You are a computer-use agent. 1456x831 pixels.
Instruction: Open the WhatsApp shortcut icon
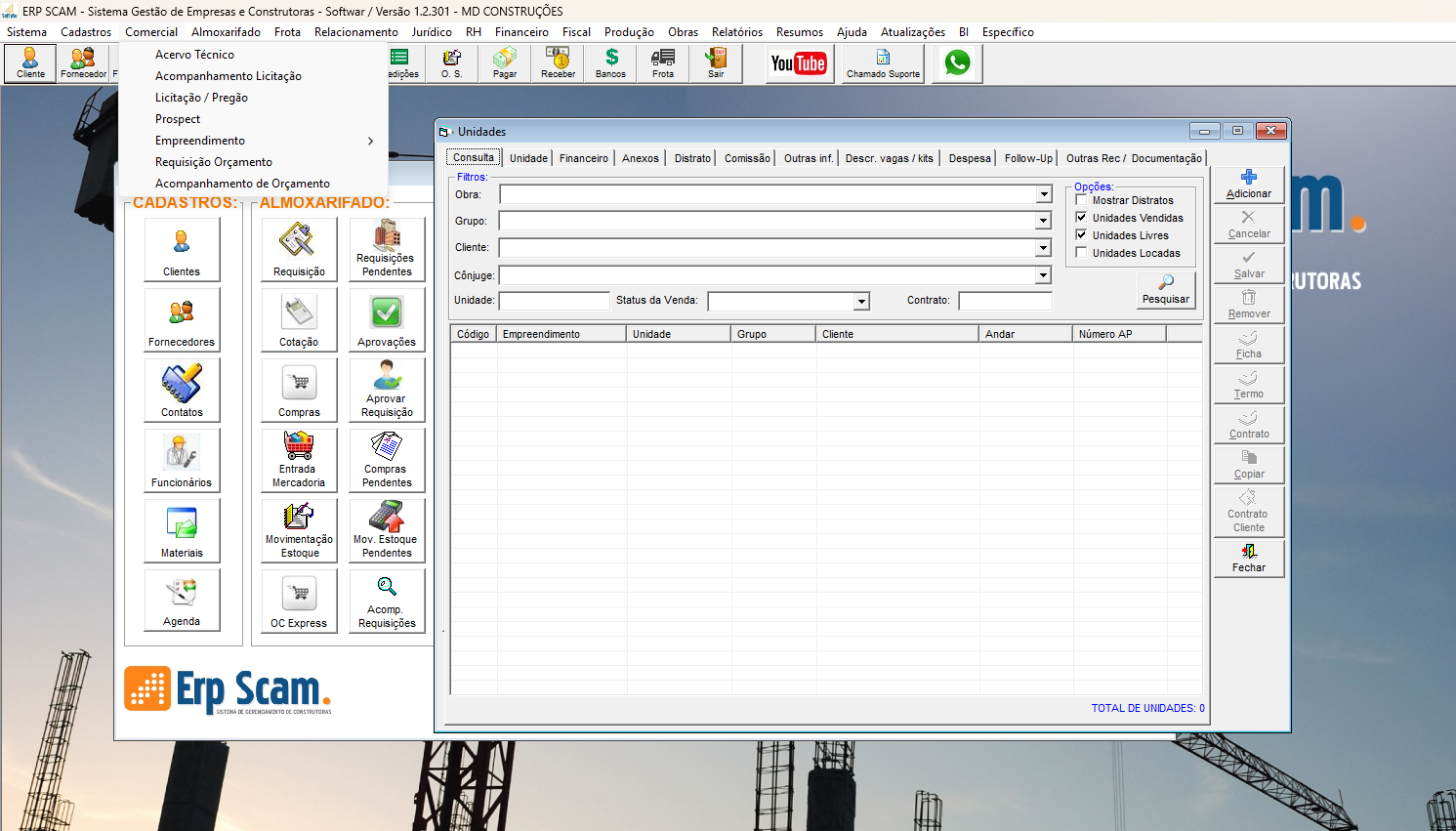(957, 63)
